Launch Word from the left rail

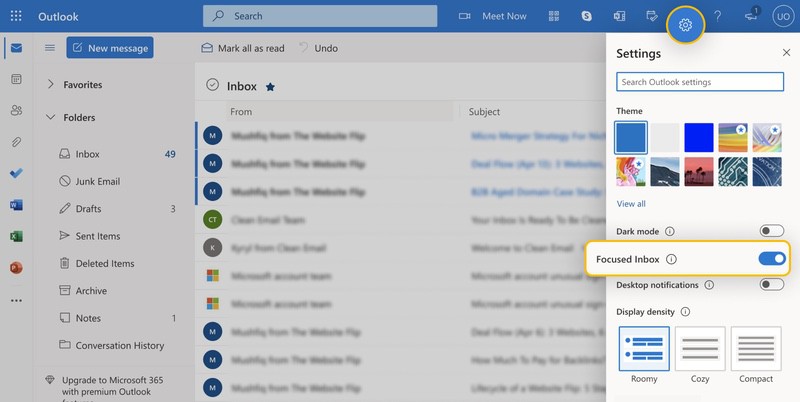16,205
